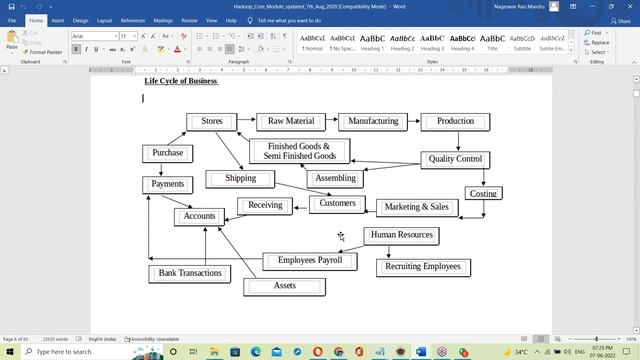Switch to the References tab
Image resolution: width=640 pixels, height=360 pixels.
pyautogui.click(x=133, y=20)
